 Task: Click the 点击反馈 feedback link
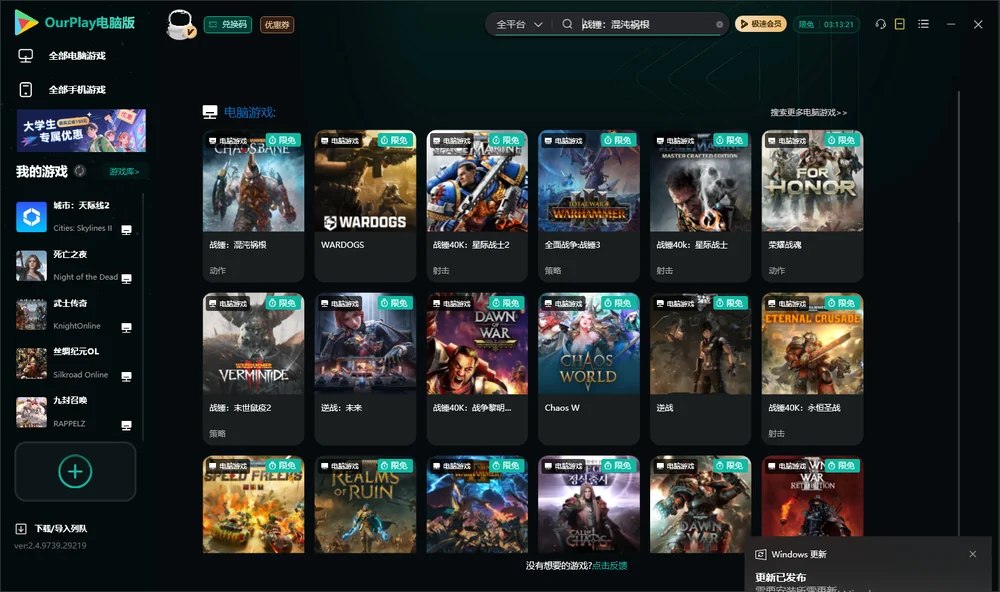click(x=610, y=565)
